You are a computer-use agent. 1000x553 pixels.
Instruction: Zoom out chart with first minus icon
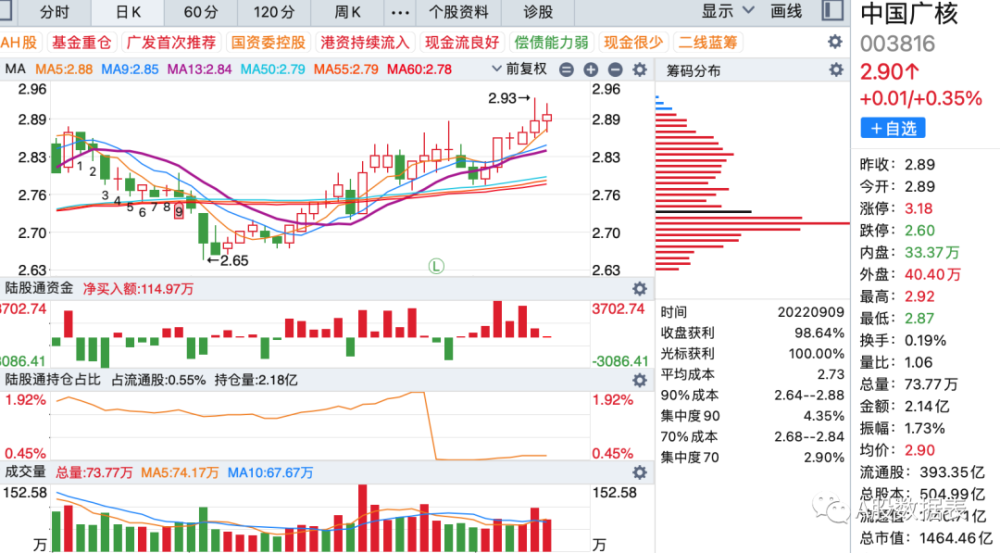(566, 70)
